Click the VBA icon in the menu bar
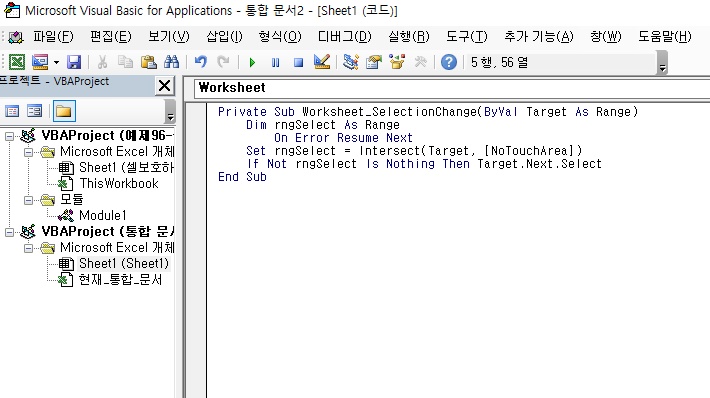 (x=15, y=37)
